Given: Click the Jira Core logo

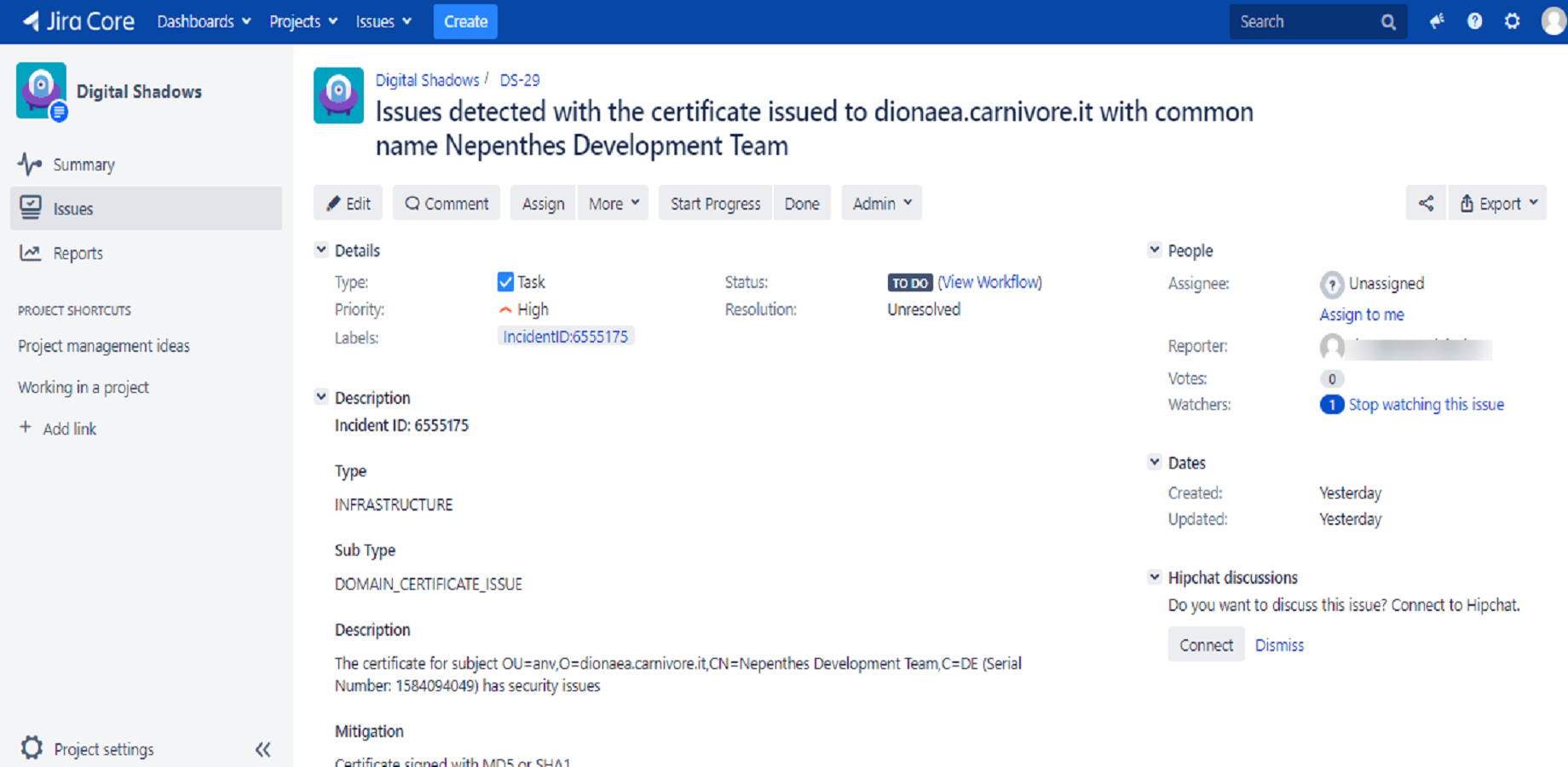Looking at the screenshot, I should (78, 21).
